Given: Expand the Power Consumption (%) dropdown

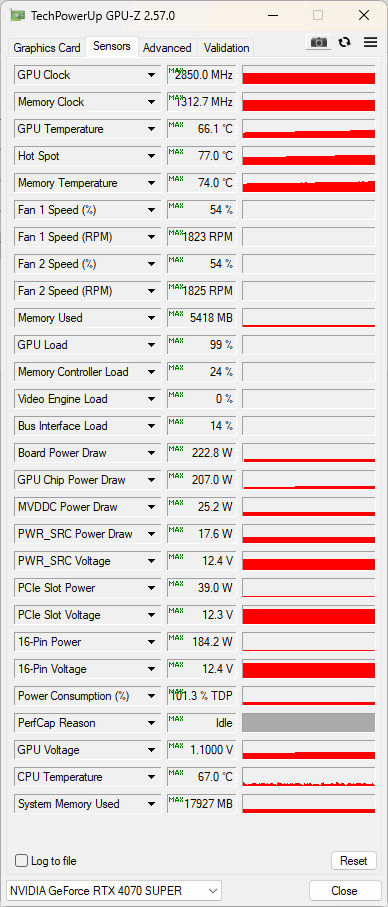Looking at the screenshot, I should click(x=151, y=696).
